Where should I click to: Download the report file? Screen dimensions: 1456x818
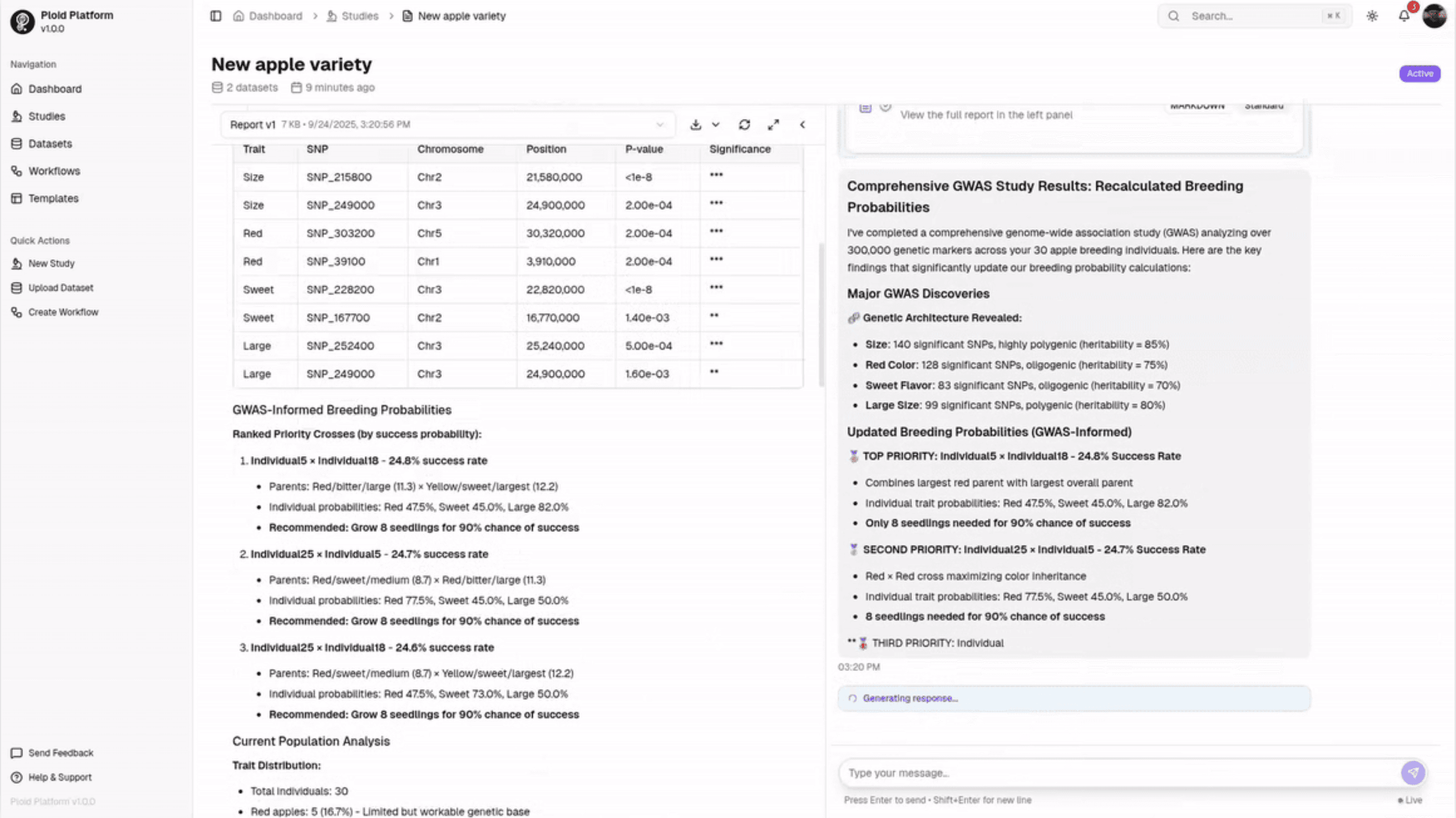click(x=695, y=125)
